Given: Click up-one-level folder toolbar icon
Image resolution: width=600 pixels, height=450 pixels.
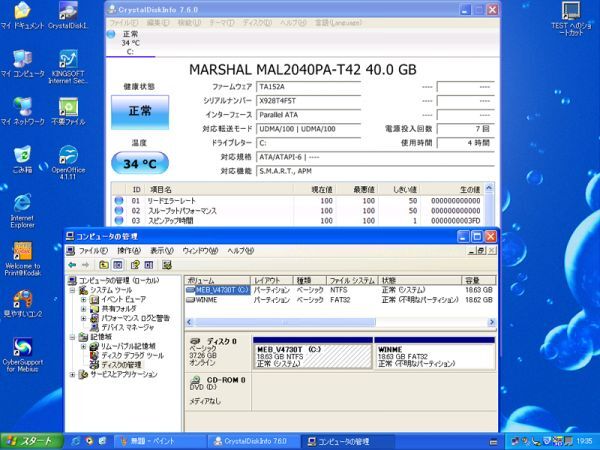Looking at the screenshot, I should 103,265.
